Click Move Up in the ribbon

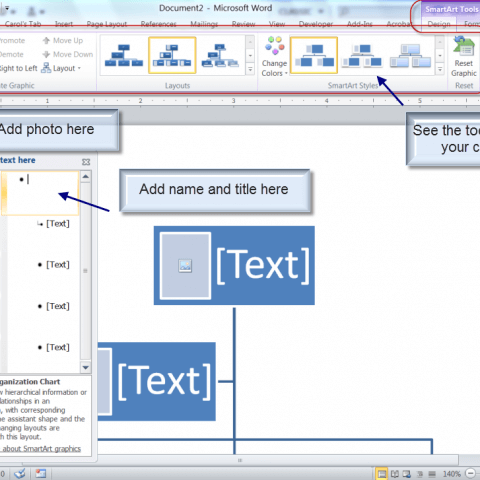pyautogui.click(x=63, y=41)
